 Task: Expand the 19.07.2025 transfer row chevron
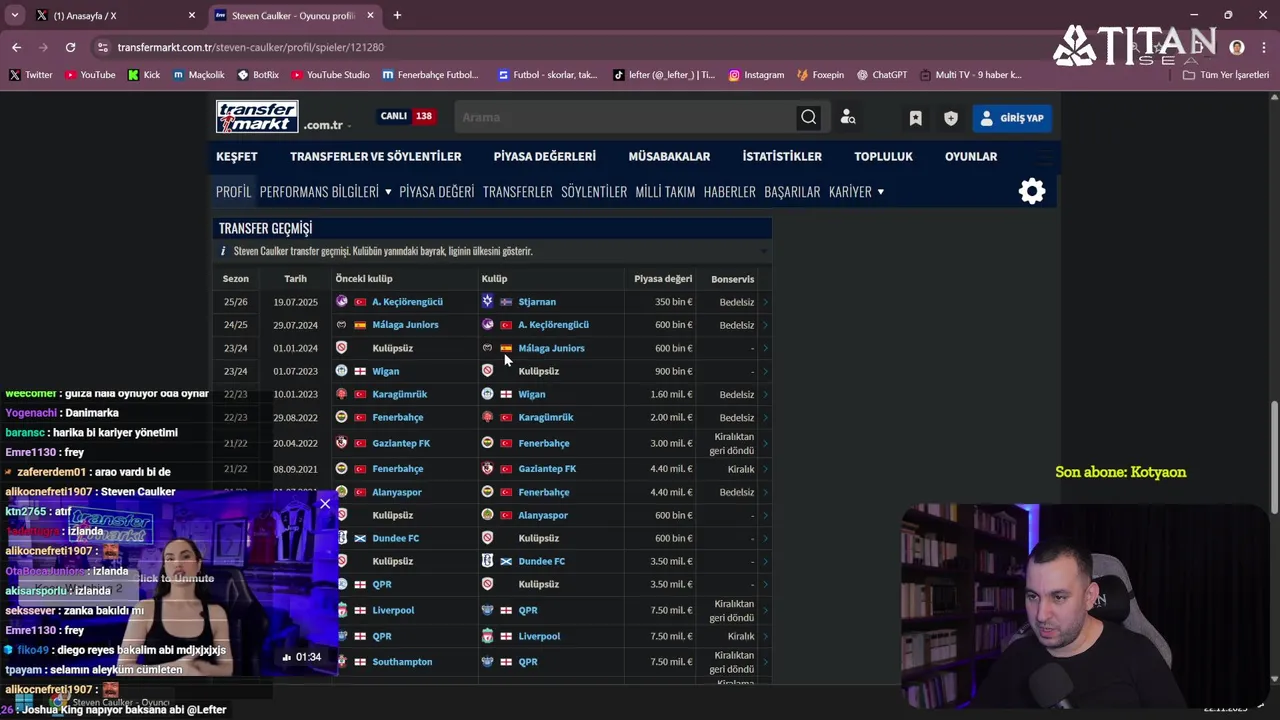[x=765, y=301]
